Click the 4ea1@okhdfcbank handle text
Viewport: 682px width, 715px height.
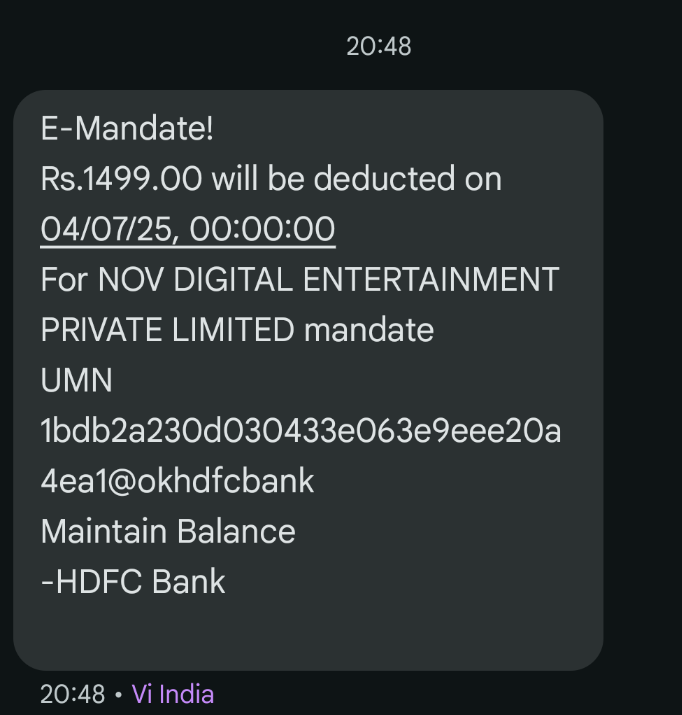click(x=177, y=481)
